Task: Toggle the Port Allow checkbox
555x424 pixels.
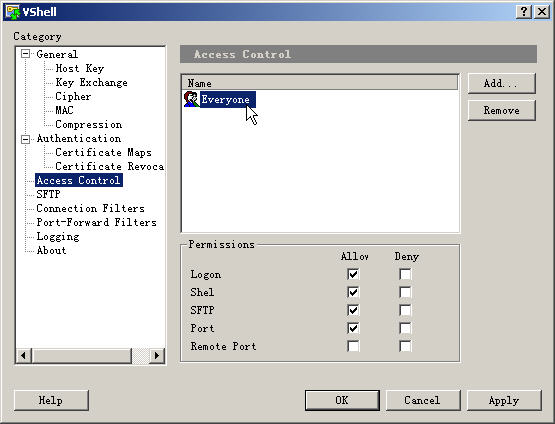Action: pos(353,328)
